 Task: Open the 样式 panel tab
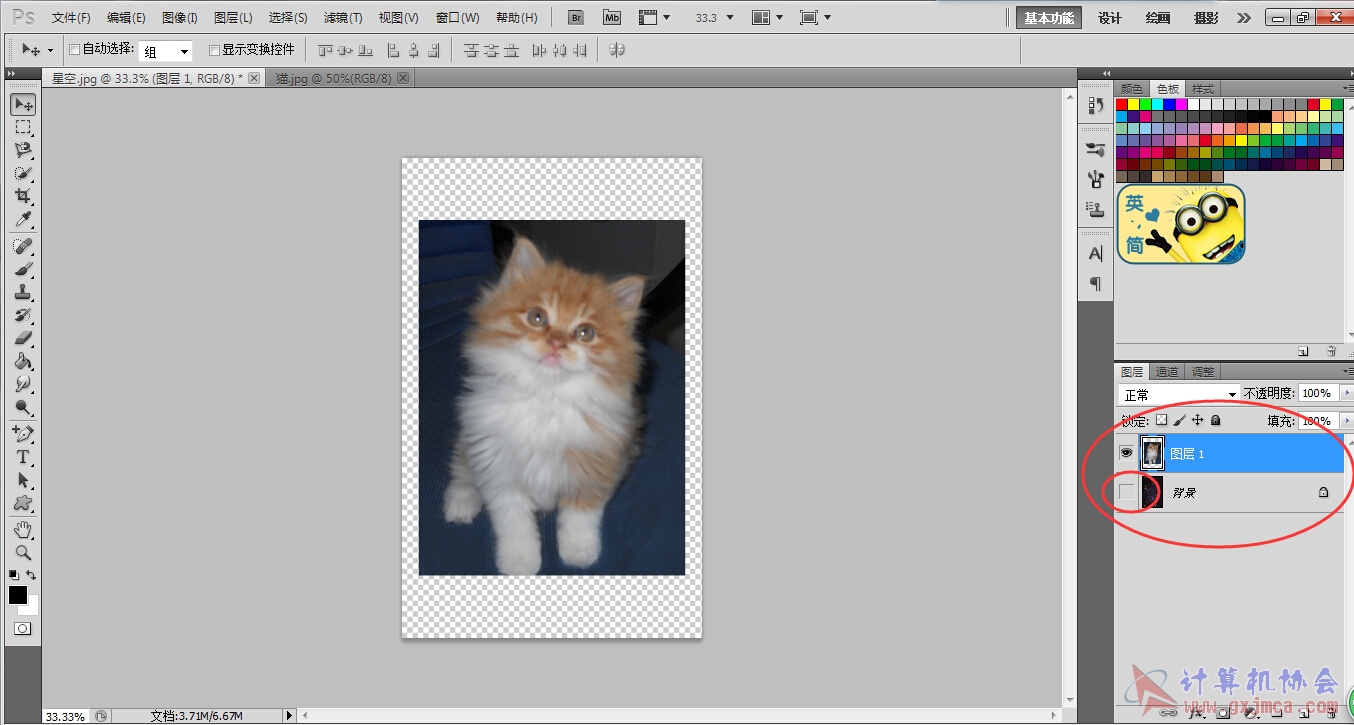click(1203, 89)
